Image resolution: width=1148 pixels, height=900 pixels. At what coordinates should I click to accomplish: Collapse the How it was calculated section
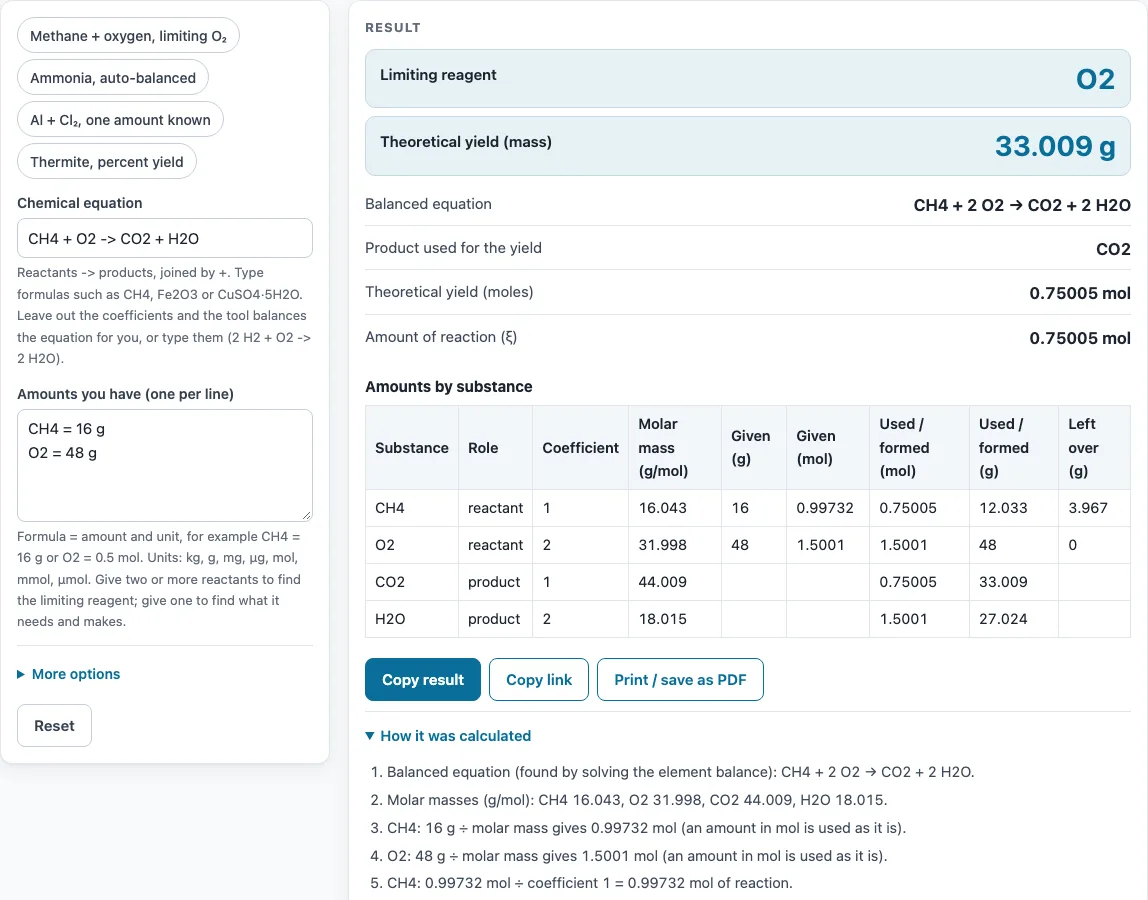(448, 736)
